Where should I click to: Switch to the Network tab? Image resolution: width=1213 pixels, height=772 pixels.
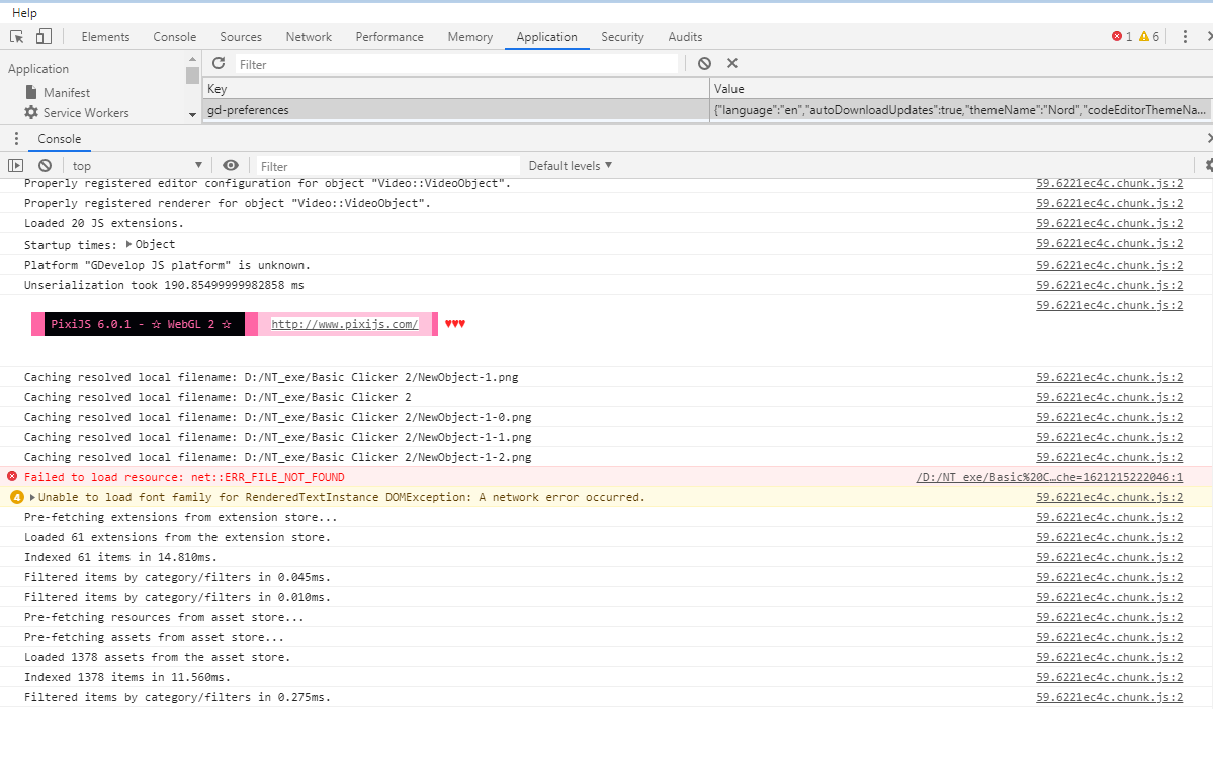pyautogui.click(x=309, y=37)
